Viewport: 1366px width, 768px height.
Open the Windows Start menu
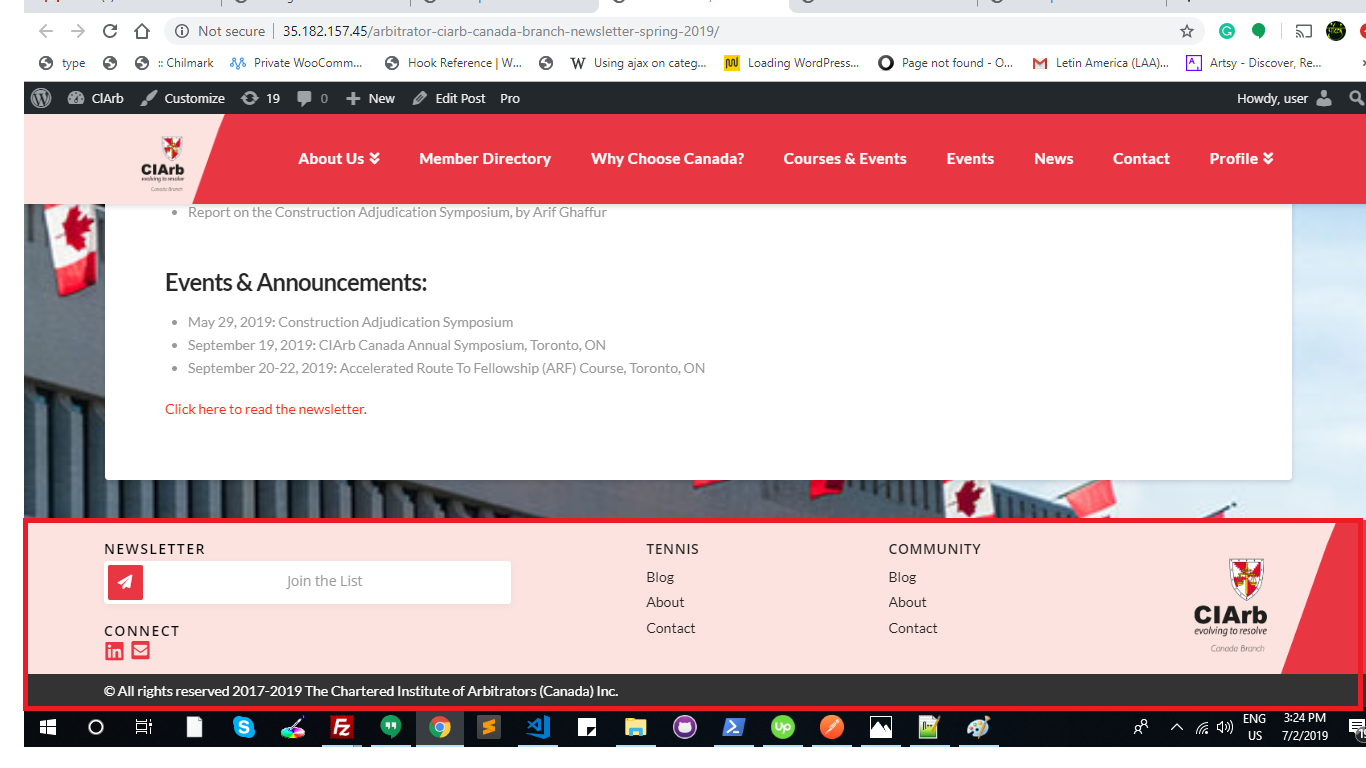click(47, 727)
